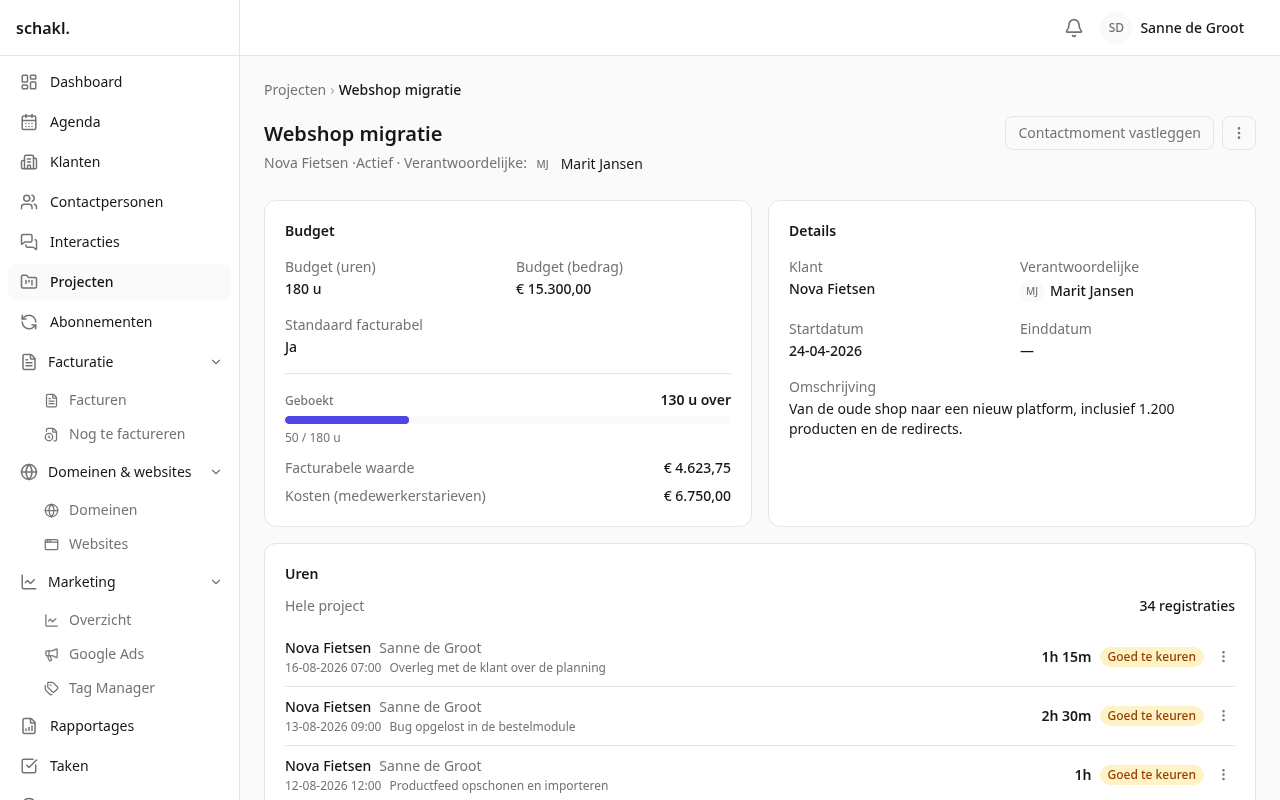This screenshot has width=1280, height=800.
Task: Click entry Overleg met de klant over de planning
Action: click(x=497, y=668)
